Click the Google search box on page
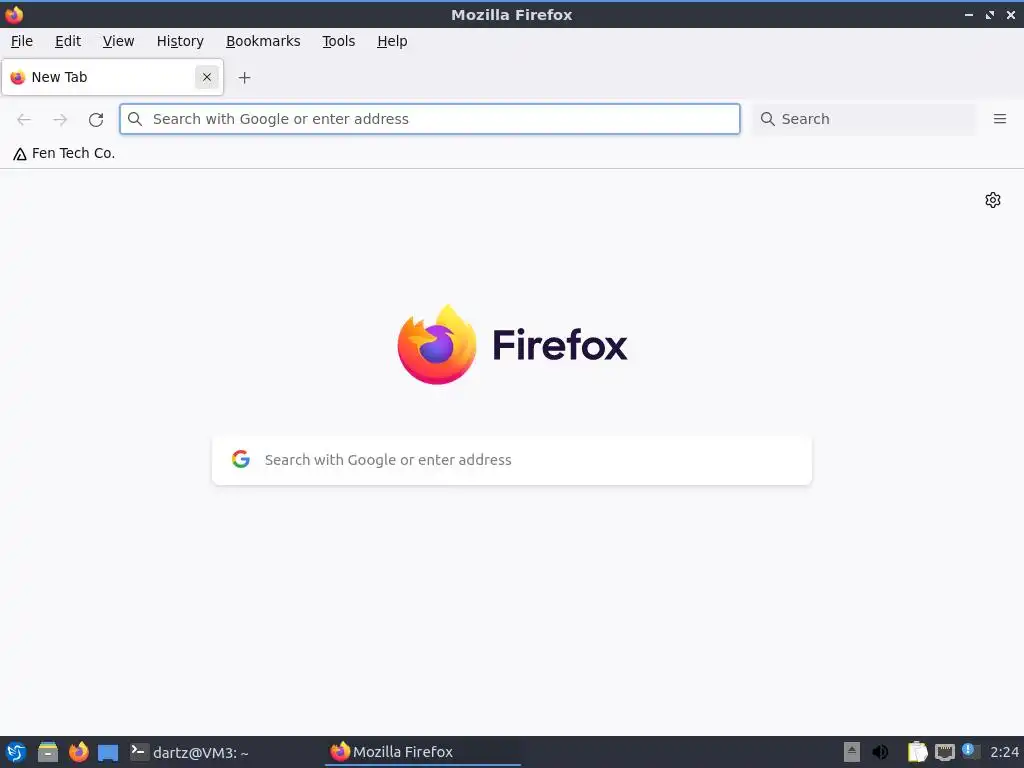The width and height of the screenshot is (1024, 768). tap(512, 460)
